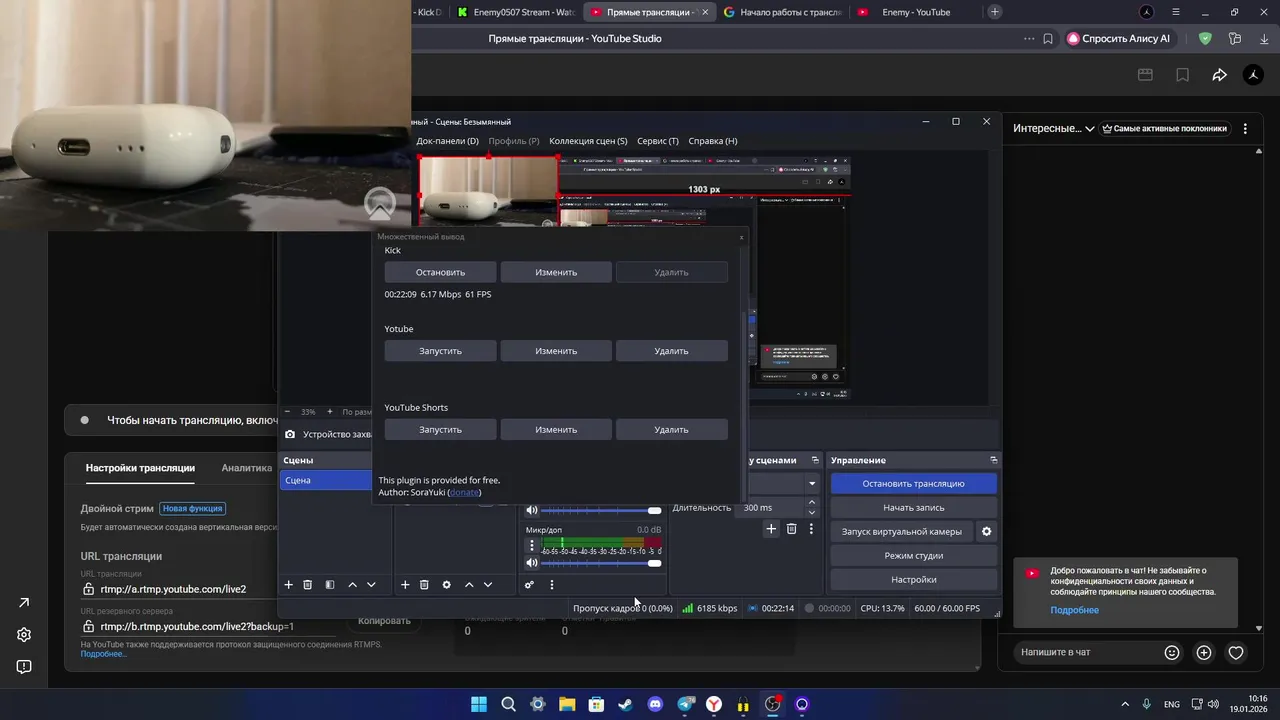1280x720 pixels.
Task: Click Начать запись button
Action: tap(913, 508)
